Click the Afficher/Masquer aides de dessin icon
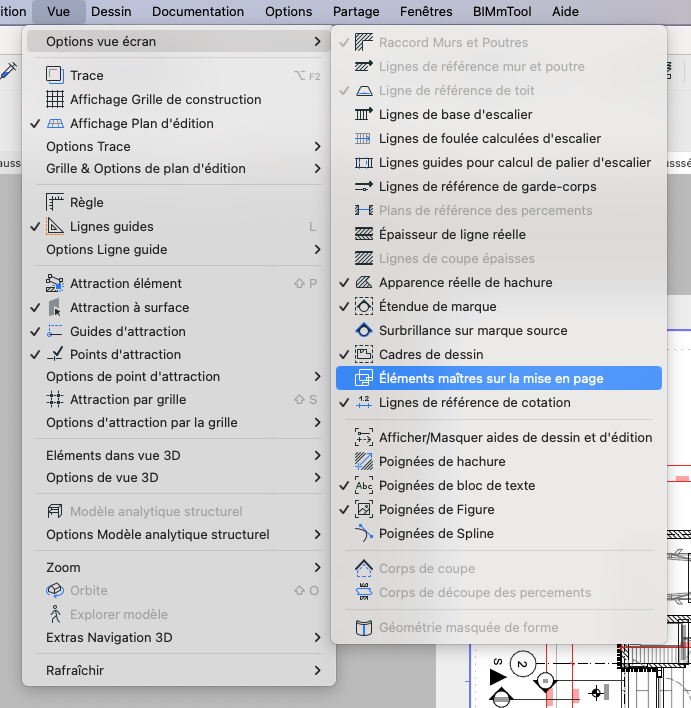The height and width of the screenshot is (708, 691). (364, 438)
